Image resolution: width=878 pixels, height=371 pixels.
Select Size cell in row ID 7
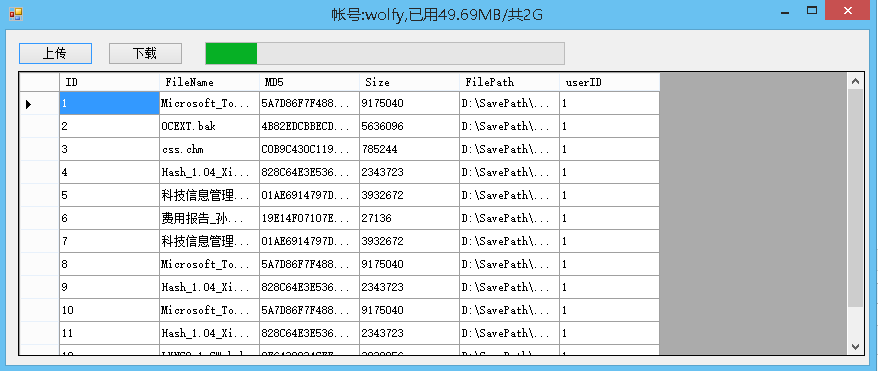pos(409,241)
